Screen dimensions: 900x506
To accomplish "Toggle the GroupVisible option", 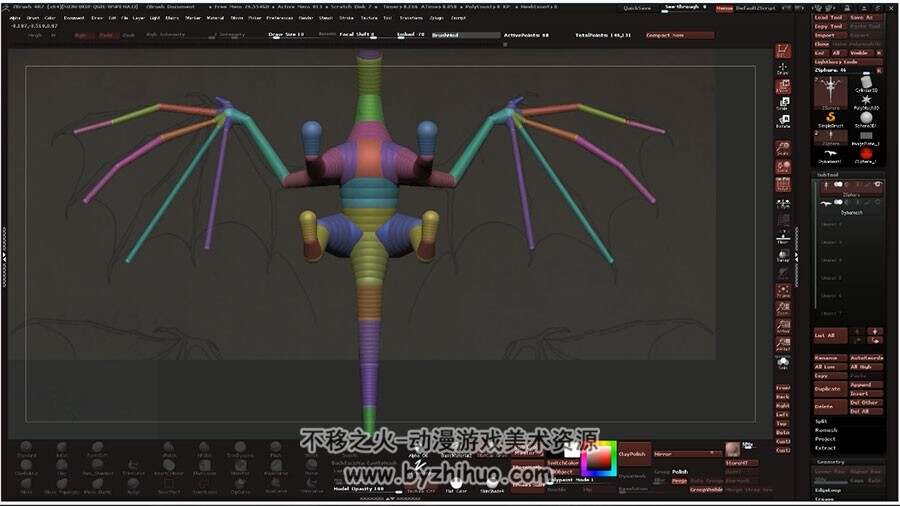I will (x=705, y=489).
